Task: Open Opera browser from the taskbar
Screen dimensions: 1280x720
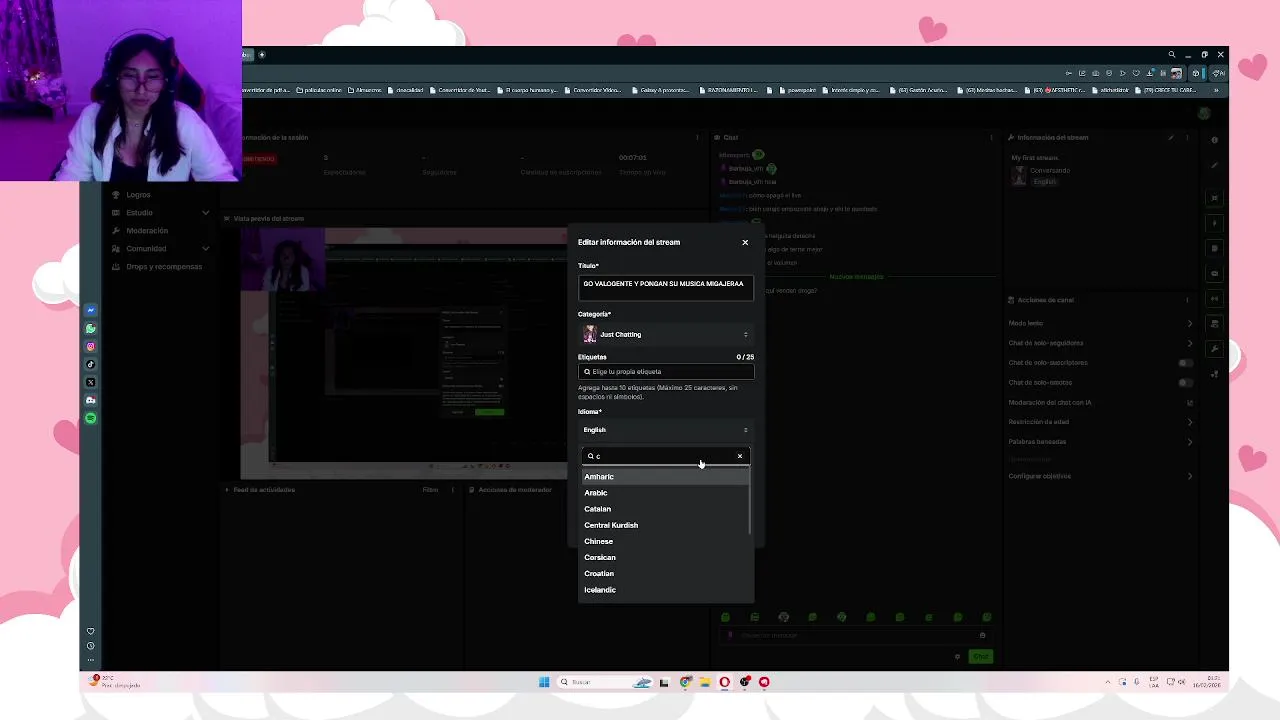Action: (x=725, y=682)
